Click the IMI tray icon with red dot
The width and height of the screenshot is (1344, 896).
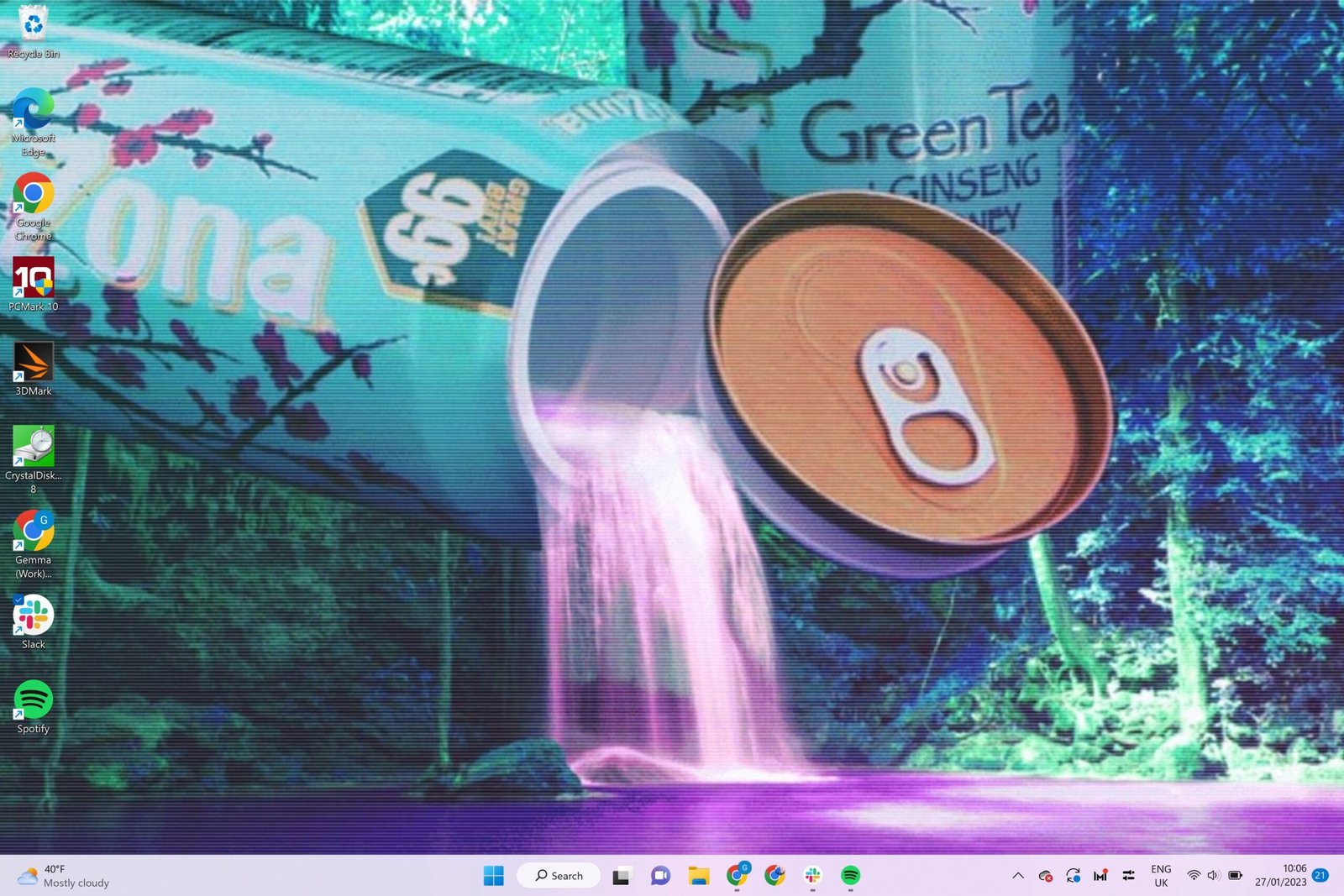coord(1100,876)
